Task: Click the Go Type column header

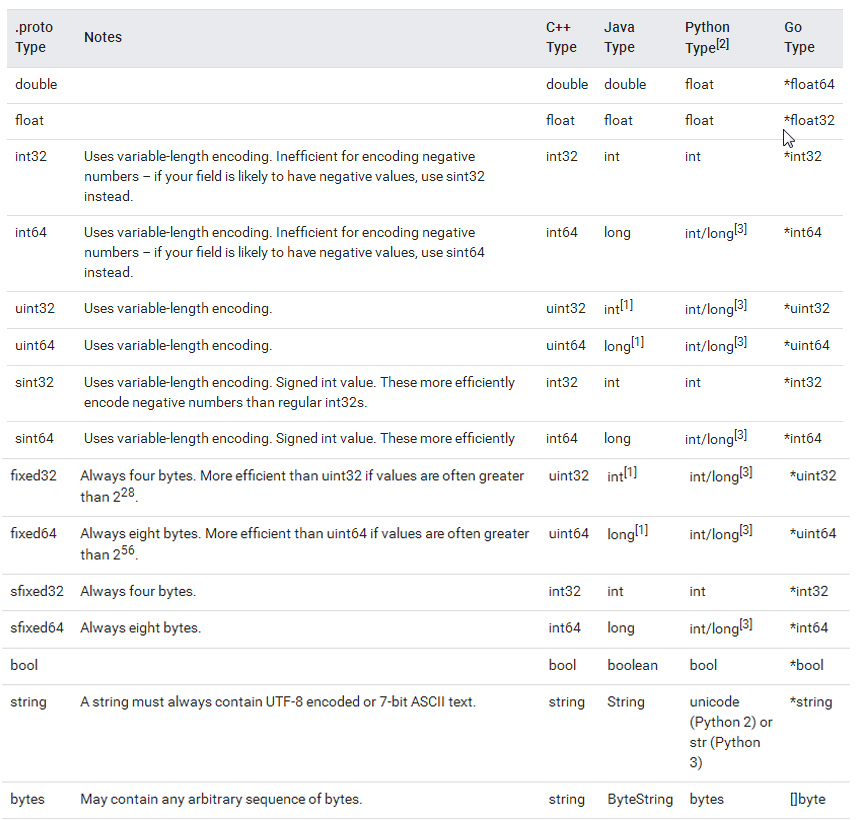Action: click(799, 37)
